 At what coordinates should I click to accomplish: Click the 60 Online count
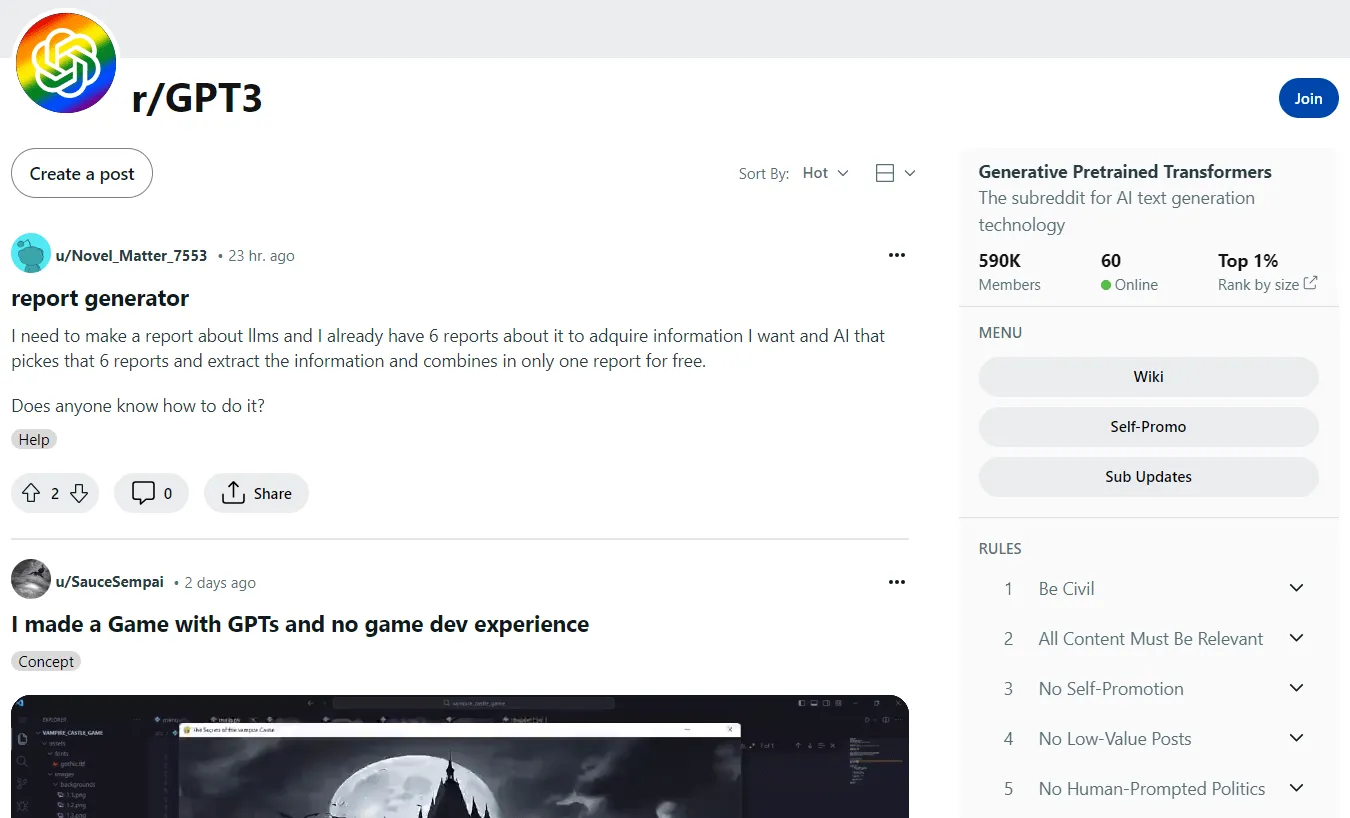point(1129,272)
